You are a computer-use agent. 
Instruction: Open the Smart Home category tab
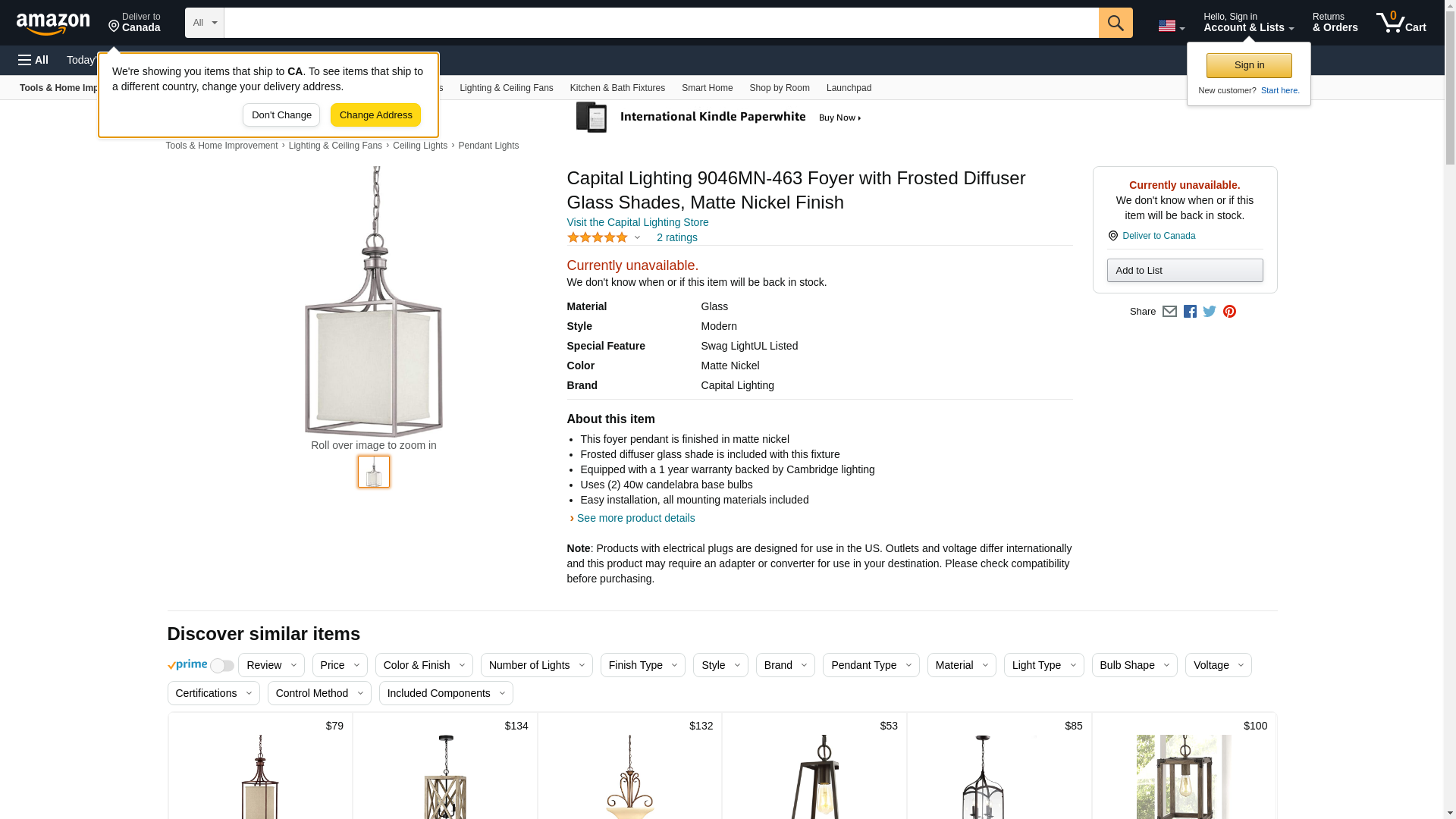coord(707,88)
